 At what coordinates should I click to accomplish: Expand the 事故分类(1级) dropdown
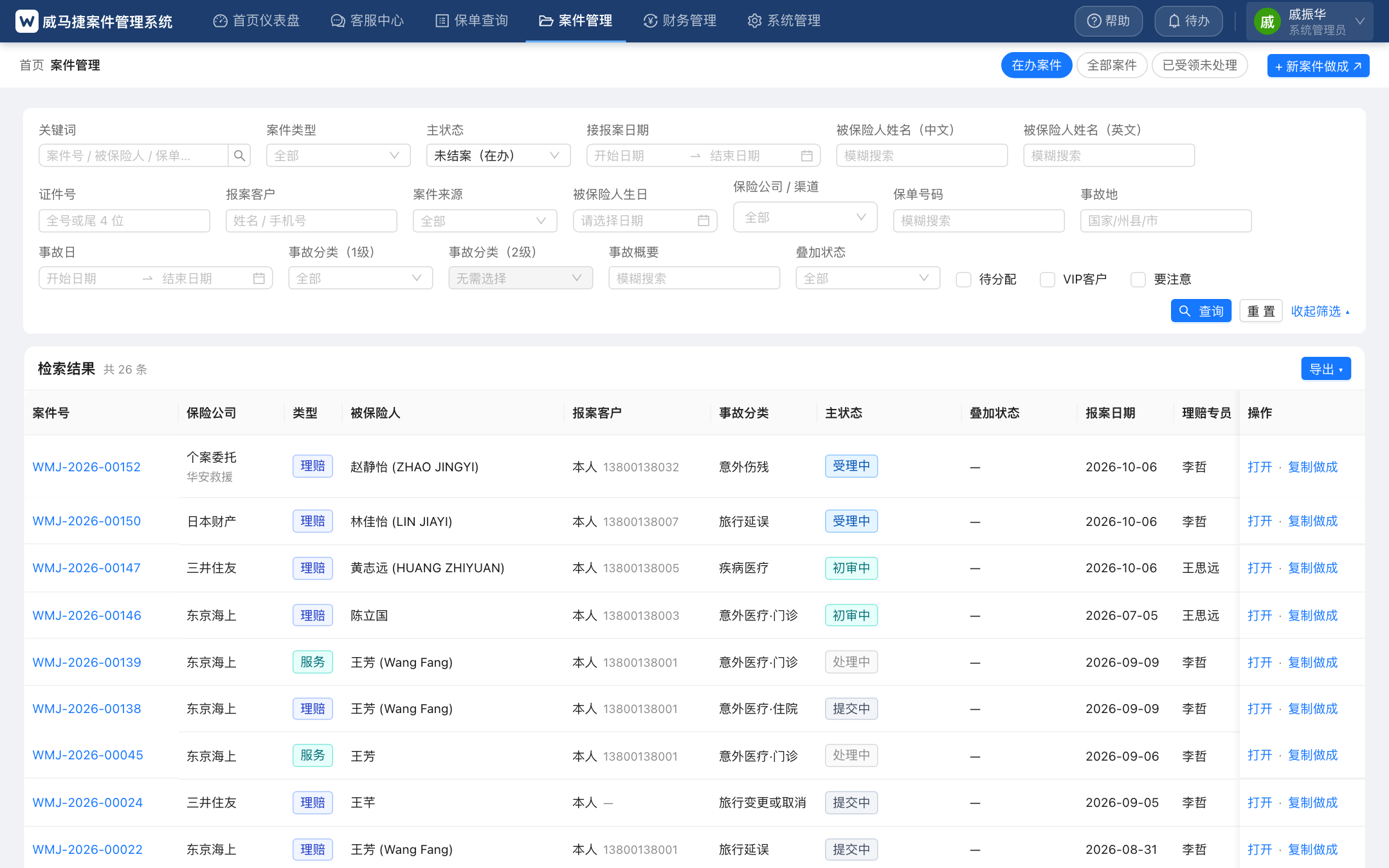(x=361, y=278)
